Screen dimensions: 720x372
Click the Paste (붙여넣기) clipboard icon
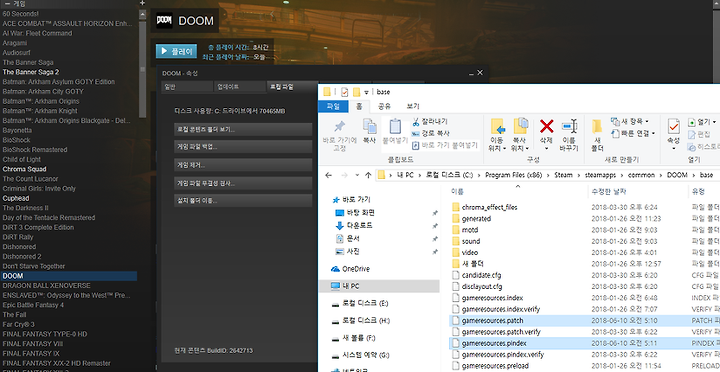[x=395, y=126]
